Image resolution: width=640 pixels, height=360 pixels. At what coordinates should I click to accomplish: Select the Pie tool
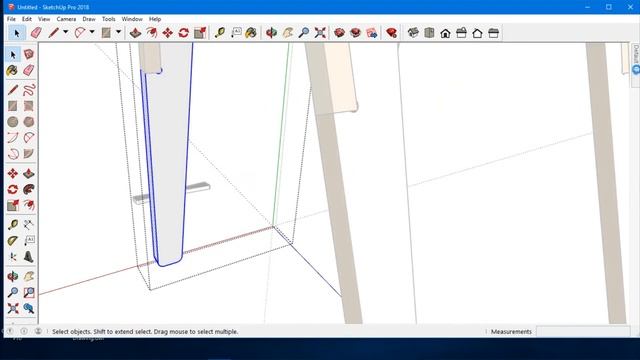click(29, 154)
